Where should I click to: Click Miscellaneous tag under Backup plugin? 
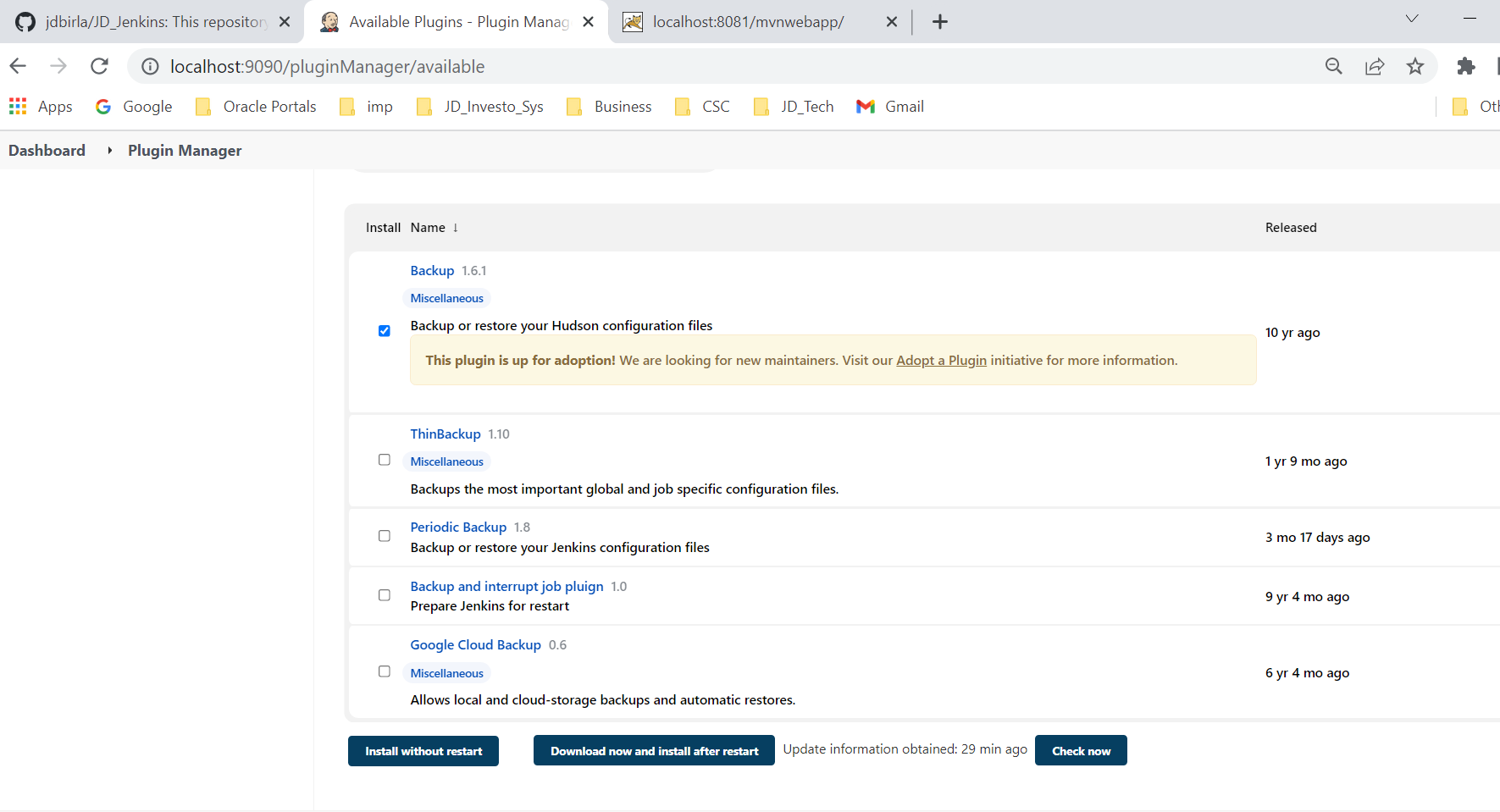coord(446,298)
